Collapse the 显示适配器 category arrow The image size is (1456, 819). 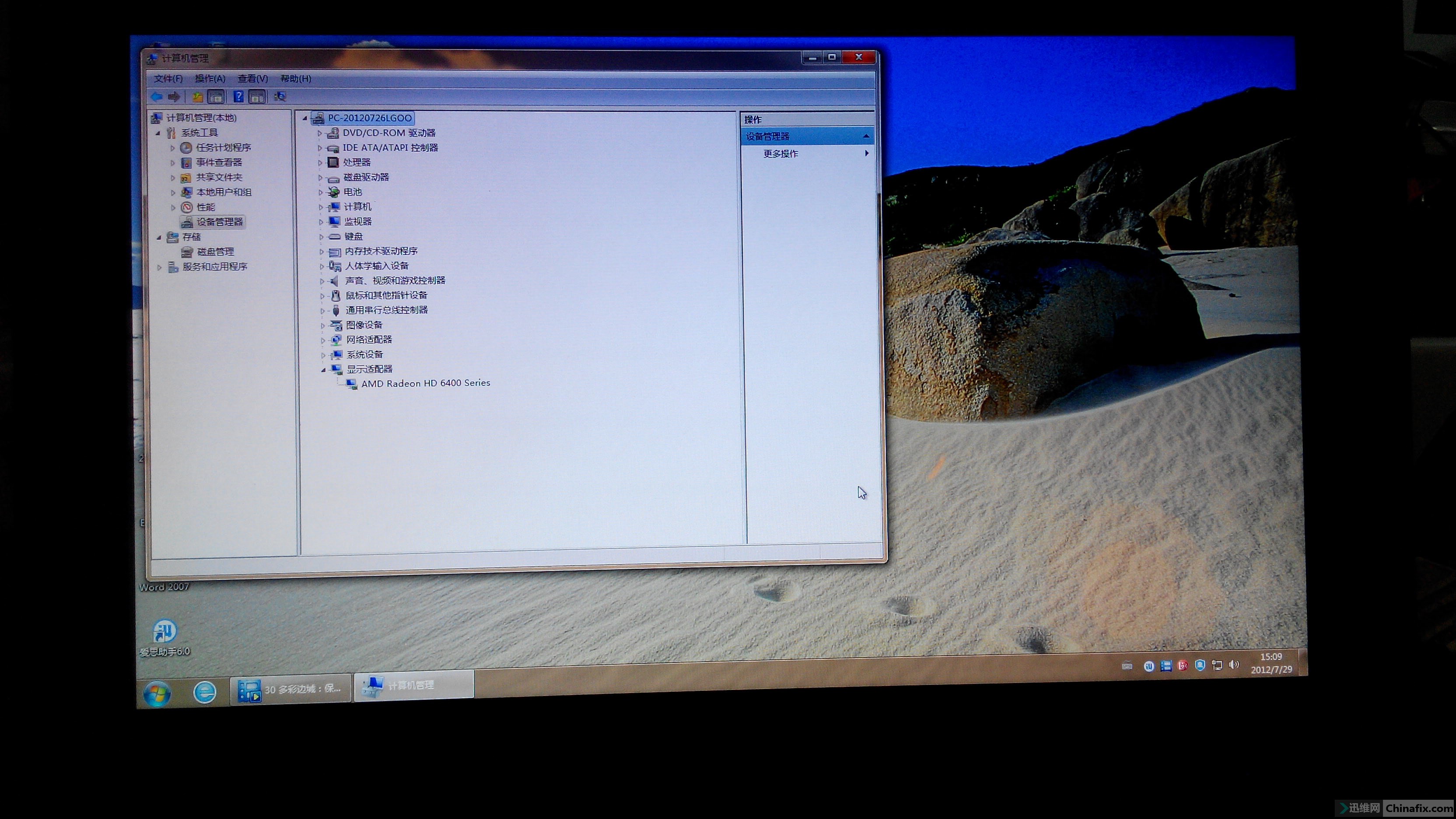tap(323, 370)
